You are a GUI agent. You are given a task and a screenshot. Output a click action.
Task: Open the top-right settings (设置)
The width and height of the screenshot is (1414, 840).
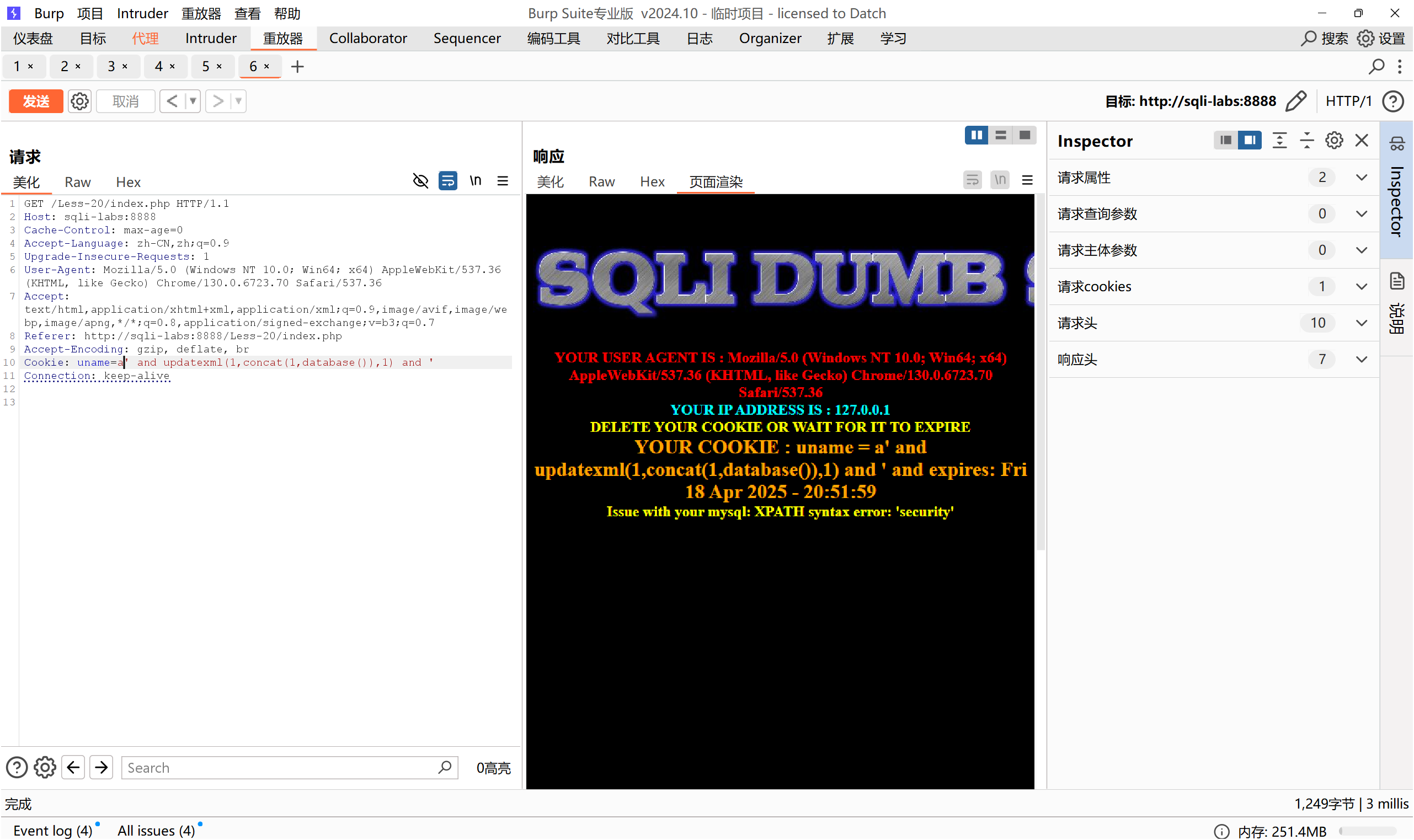1382,39
